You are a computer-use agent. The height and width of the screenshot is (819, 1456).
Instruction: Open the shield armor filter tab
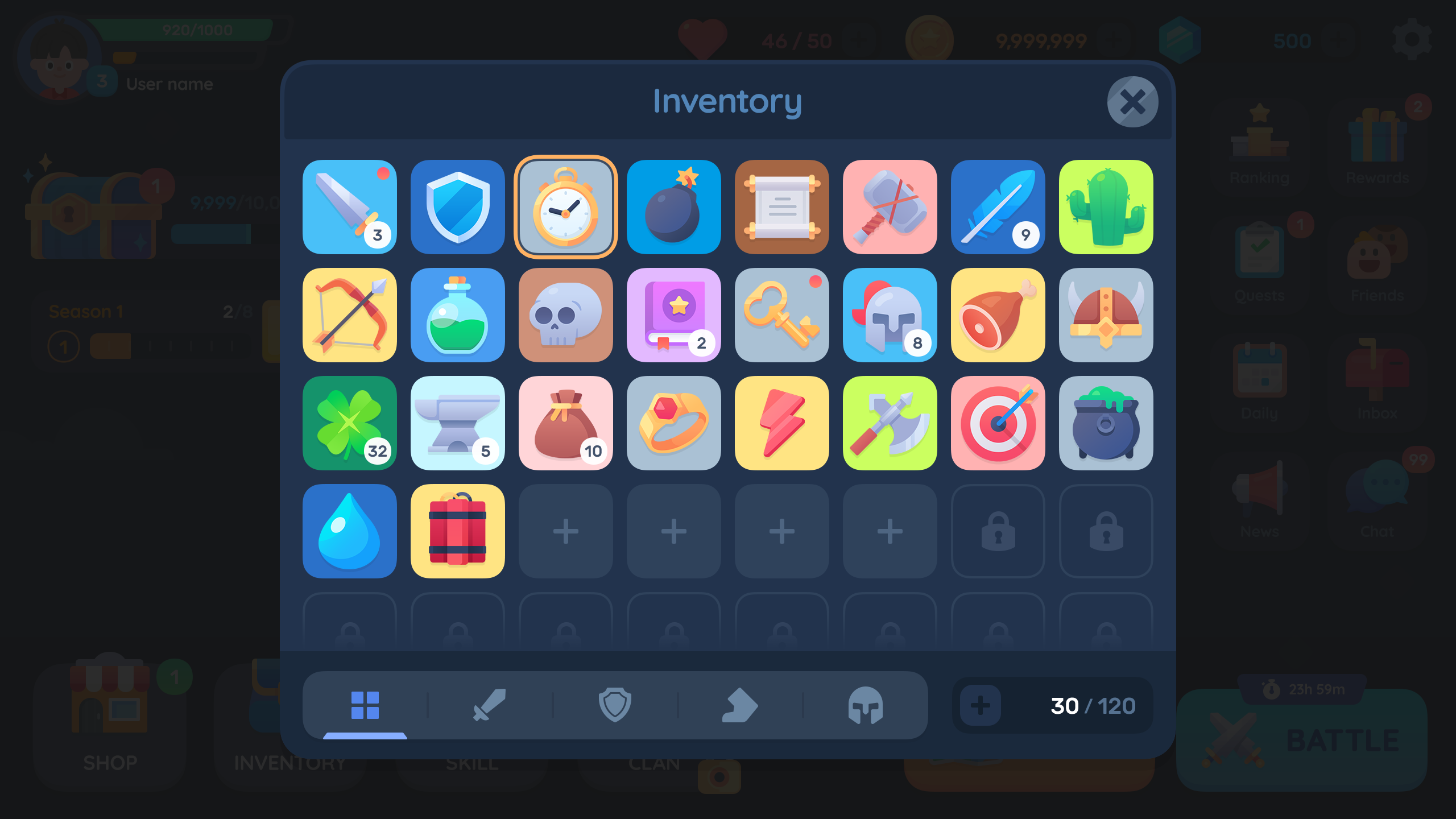tap(615, 705)
